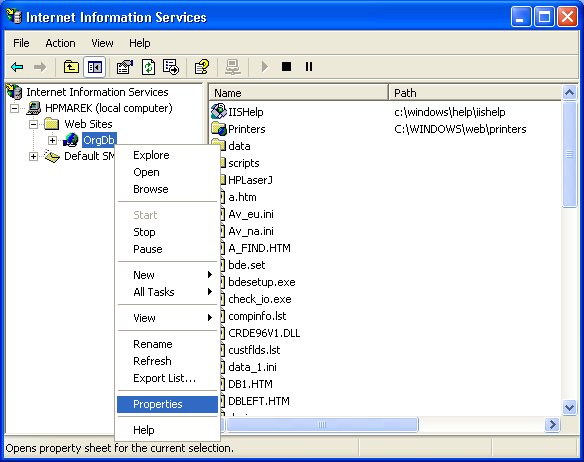Click the horizontal scrollbar thumb

(x=322, y=425)
